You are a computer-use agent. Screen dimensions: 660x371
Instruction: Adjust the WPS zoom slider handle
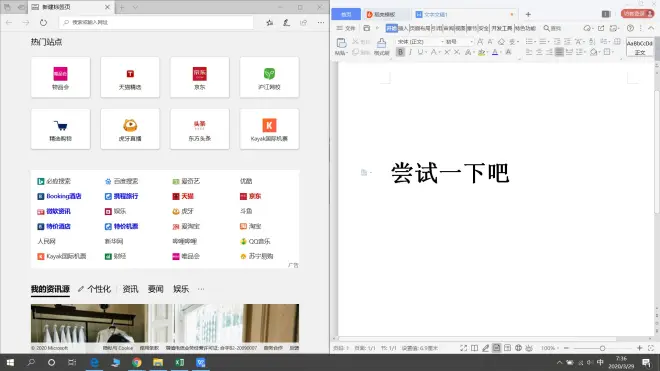pyautogui.click(x=602, y=348)
